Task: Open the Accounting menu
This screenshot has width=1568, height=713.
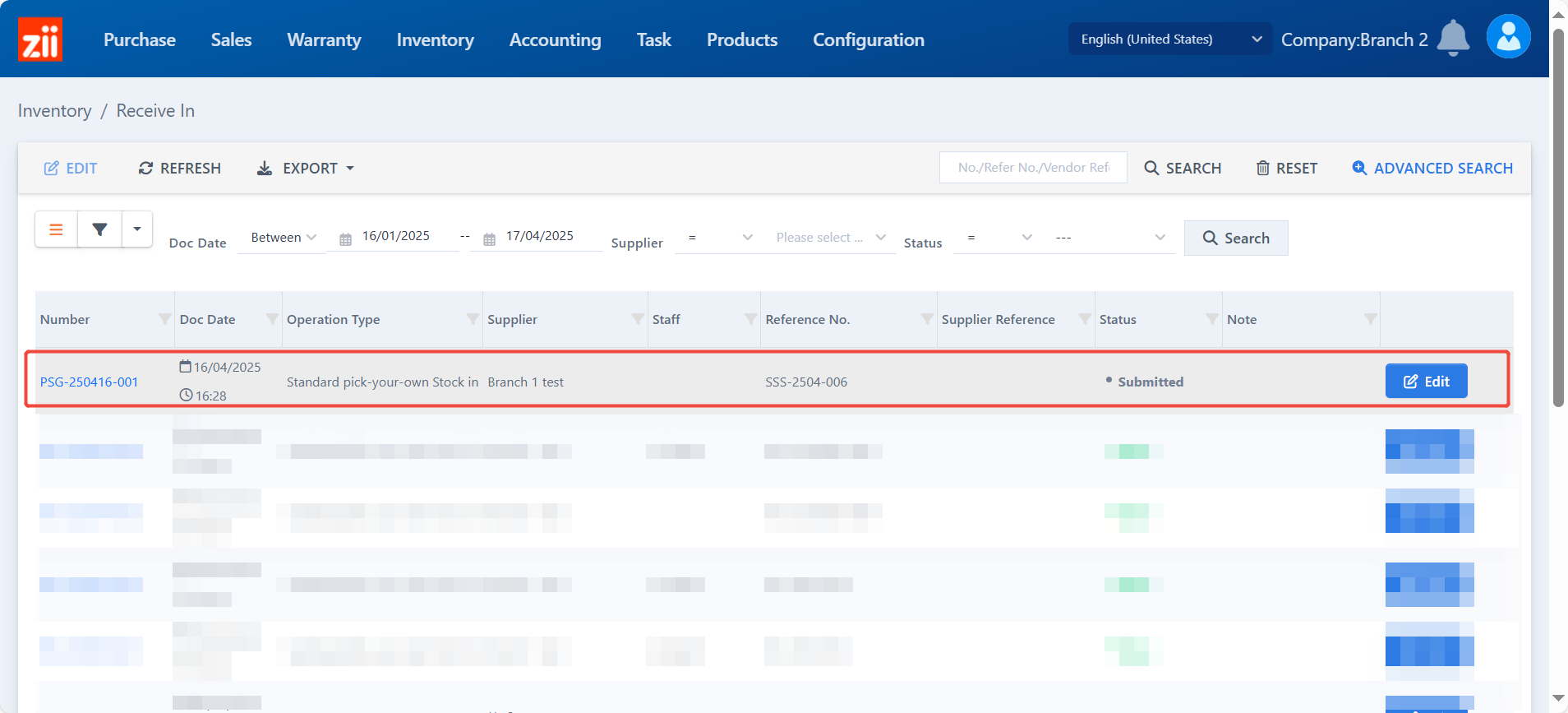Action: (x=555, y=39)
